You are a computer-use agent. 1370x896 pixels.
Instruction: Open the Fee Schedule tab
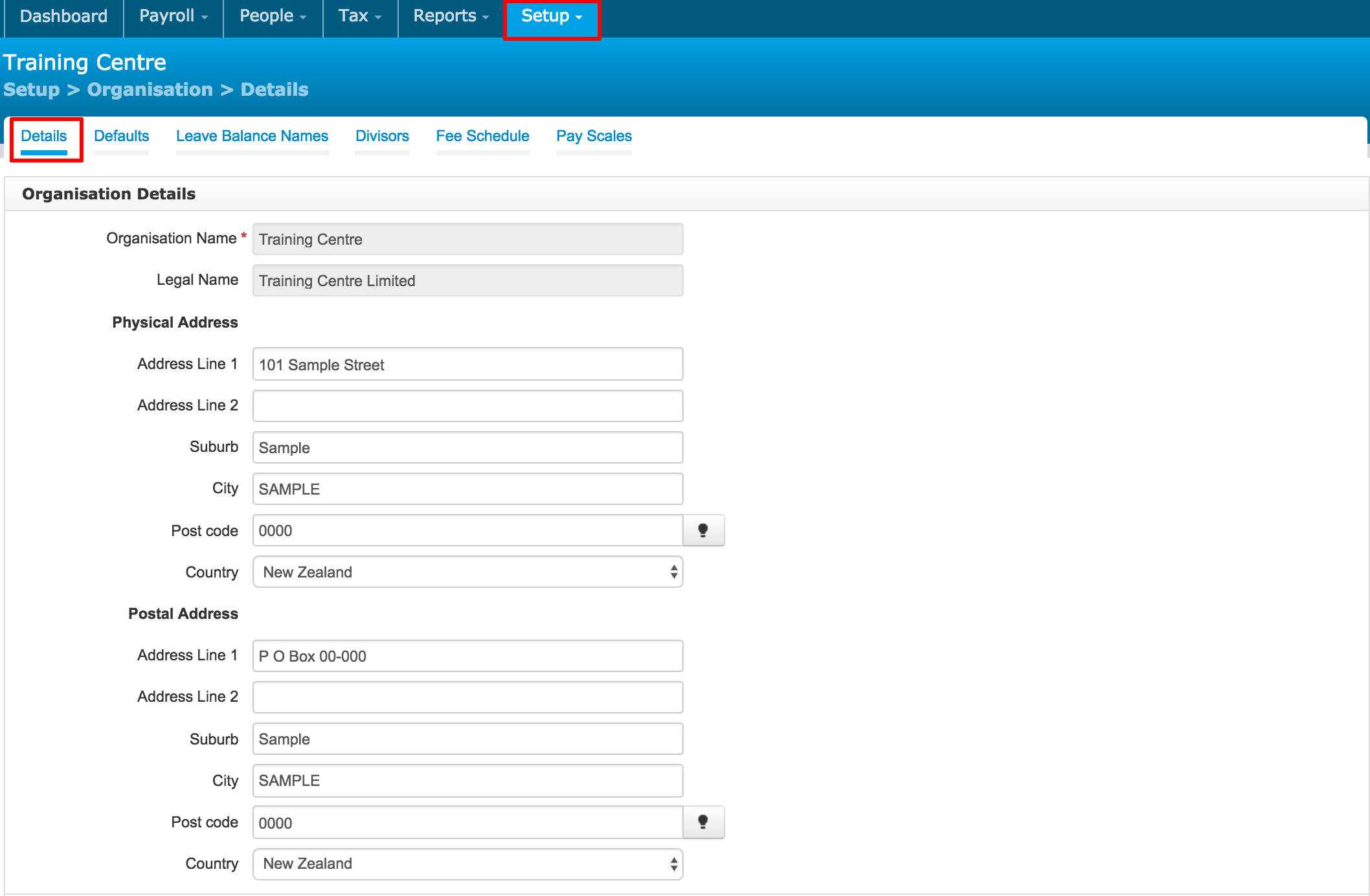pyautogui.click(x=482, y=136)
